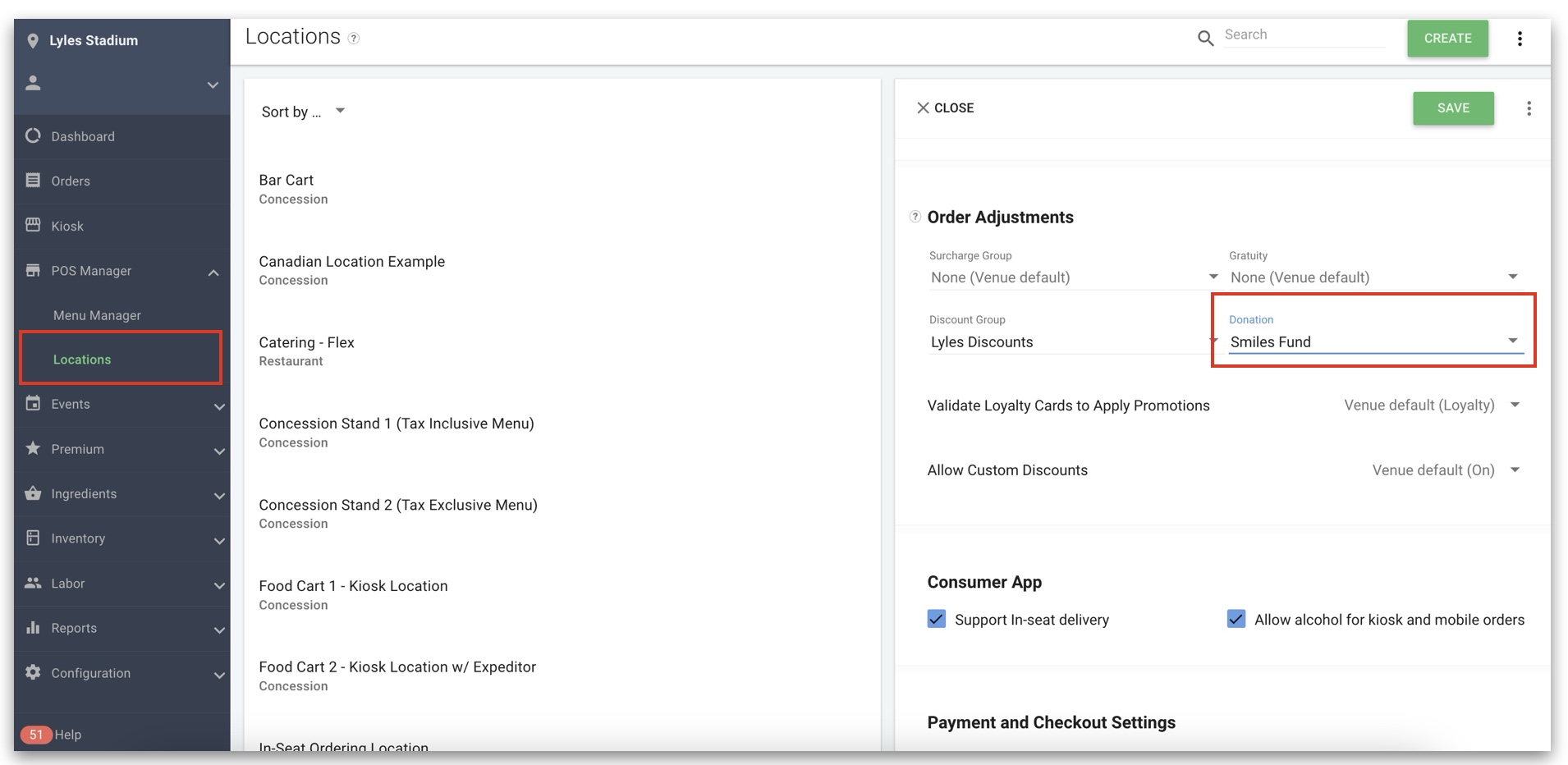The height and width of the screenshot is (765, 1568).
Task: Click the Events calendar icon
Action: click(x=33, y=403)
